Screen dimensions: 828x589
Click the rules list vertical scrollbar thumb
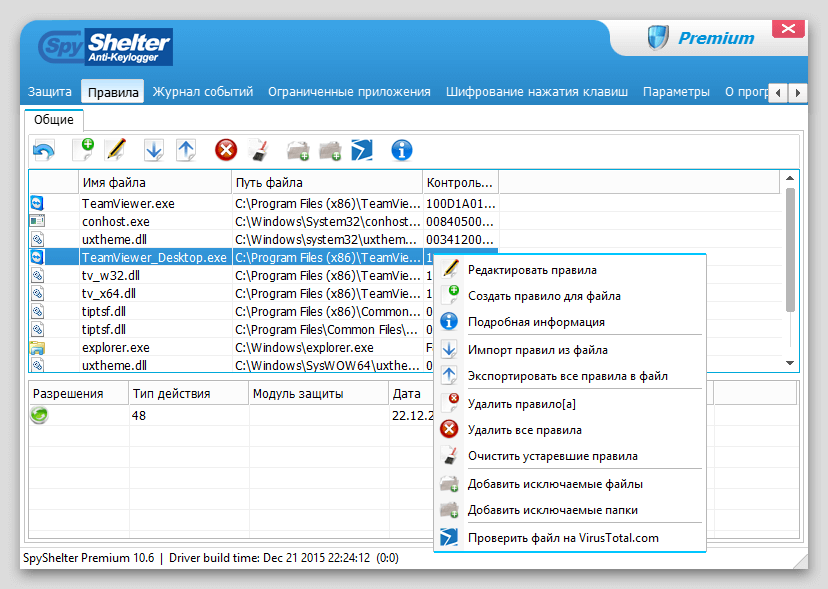point(790,250)
